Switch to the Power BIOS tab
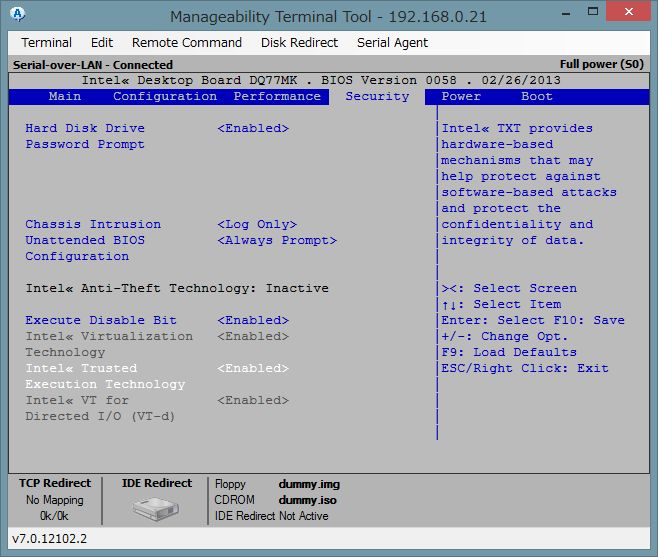The width and height of the screenshot is (658, 557). (x=461, y=96)
